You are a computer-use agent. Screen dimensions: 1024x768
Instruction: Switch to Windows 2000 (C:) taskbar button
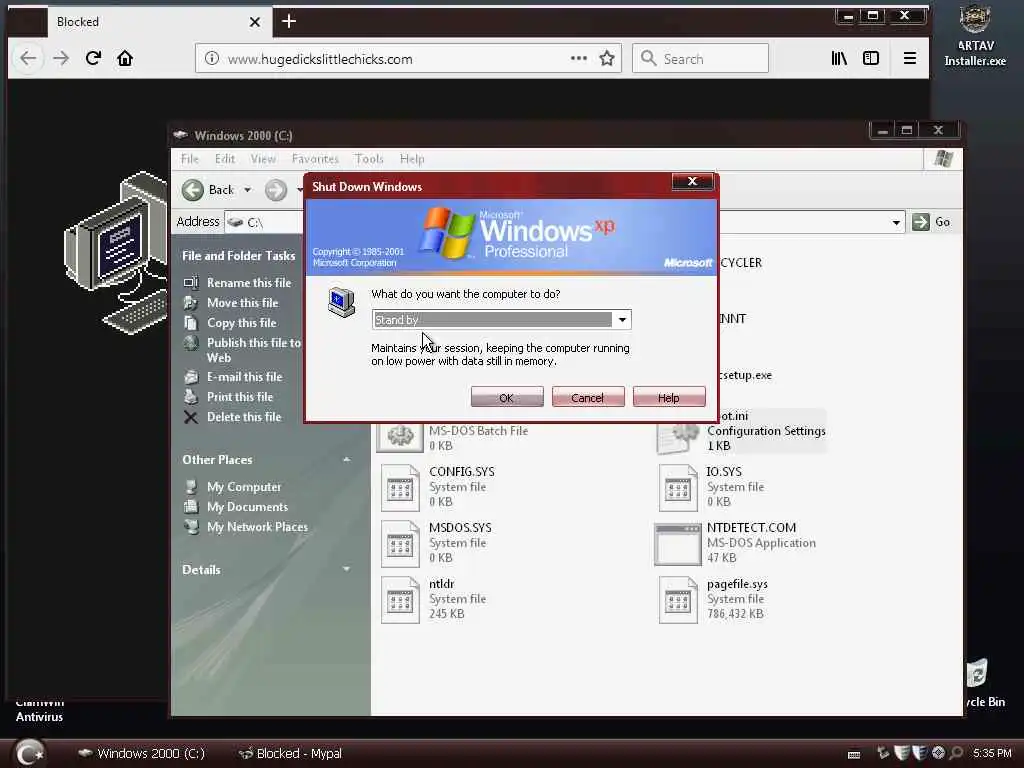(x=141, y=754)
